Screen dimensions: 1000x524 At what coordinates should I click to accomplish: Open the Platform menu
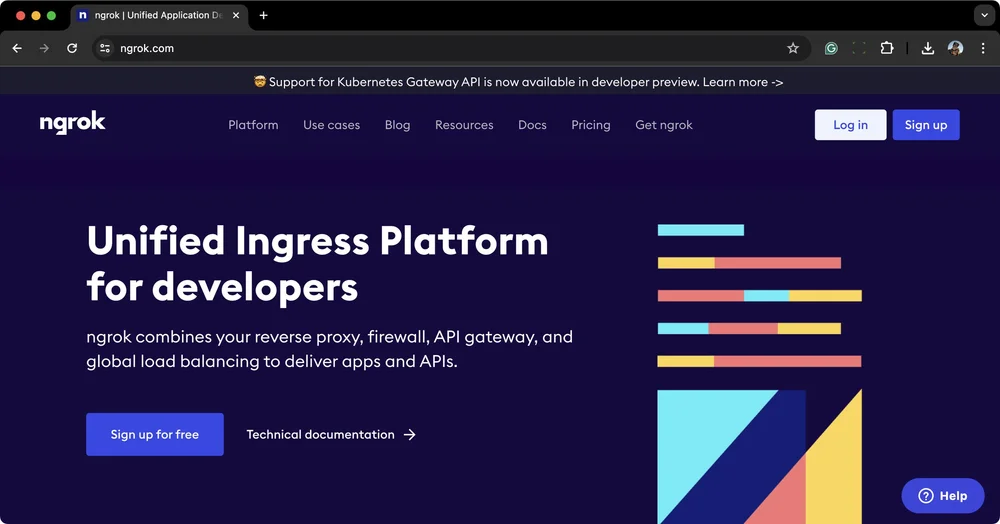pyautogui.click(x=253, y=125)
